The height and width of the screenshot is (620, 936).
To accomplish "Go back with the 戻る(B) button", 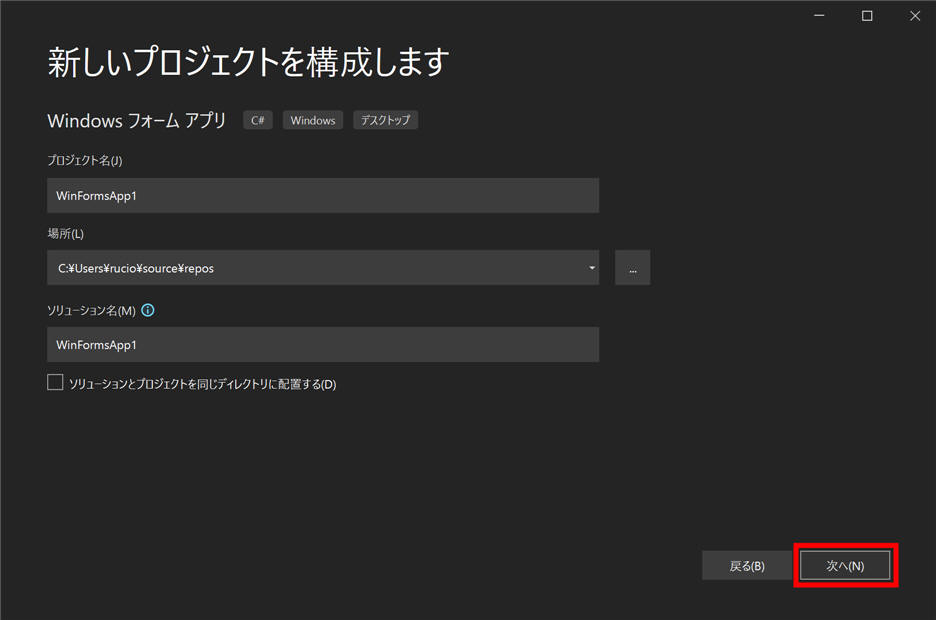I will [x=747, y=566].
